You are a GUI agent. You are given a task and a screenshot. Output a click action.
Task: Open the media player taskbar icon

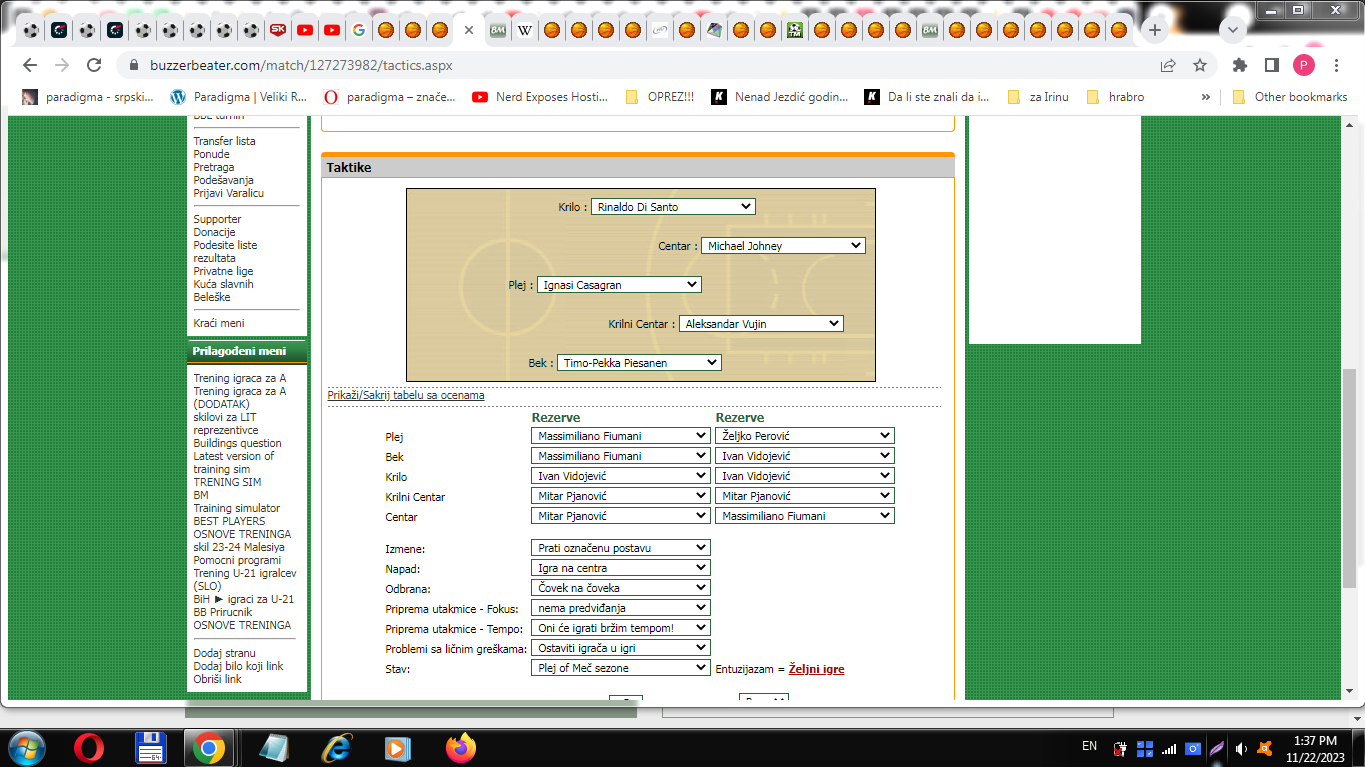(x=398, y=747)
